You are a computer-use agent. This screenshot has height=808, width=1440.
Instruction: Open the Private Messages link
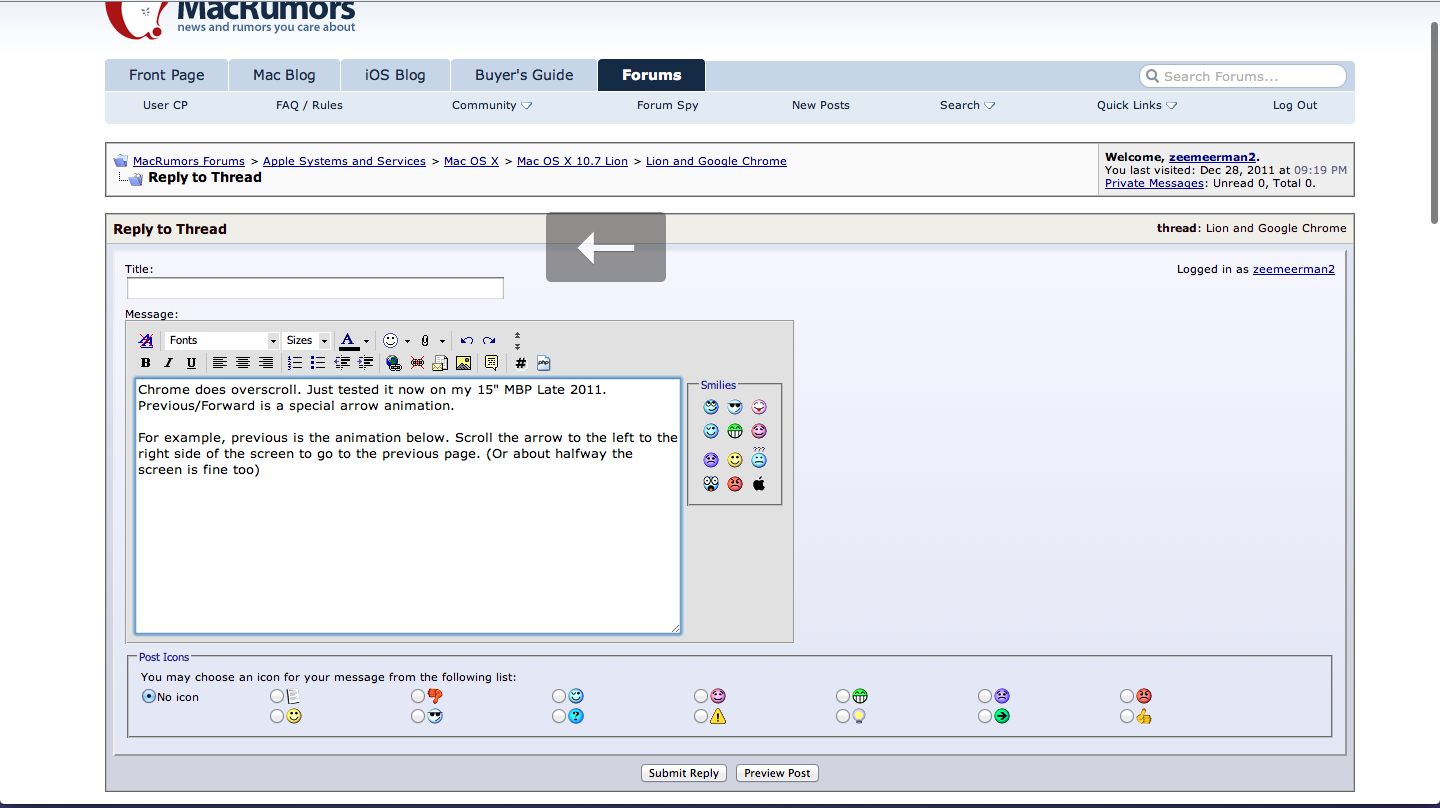tap(1154, 183)
